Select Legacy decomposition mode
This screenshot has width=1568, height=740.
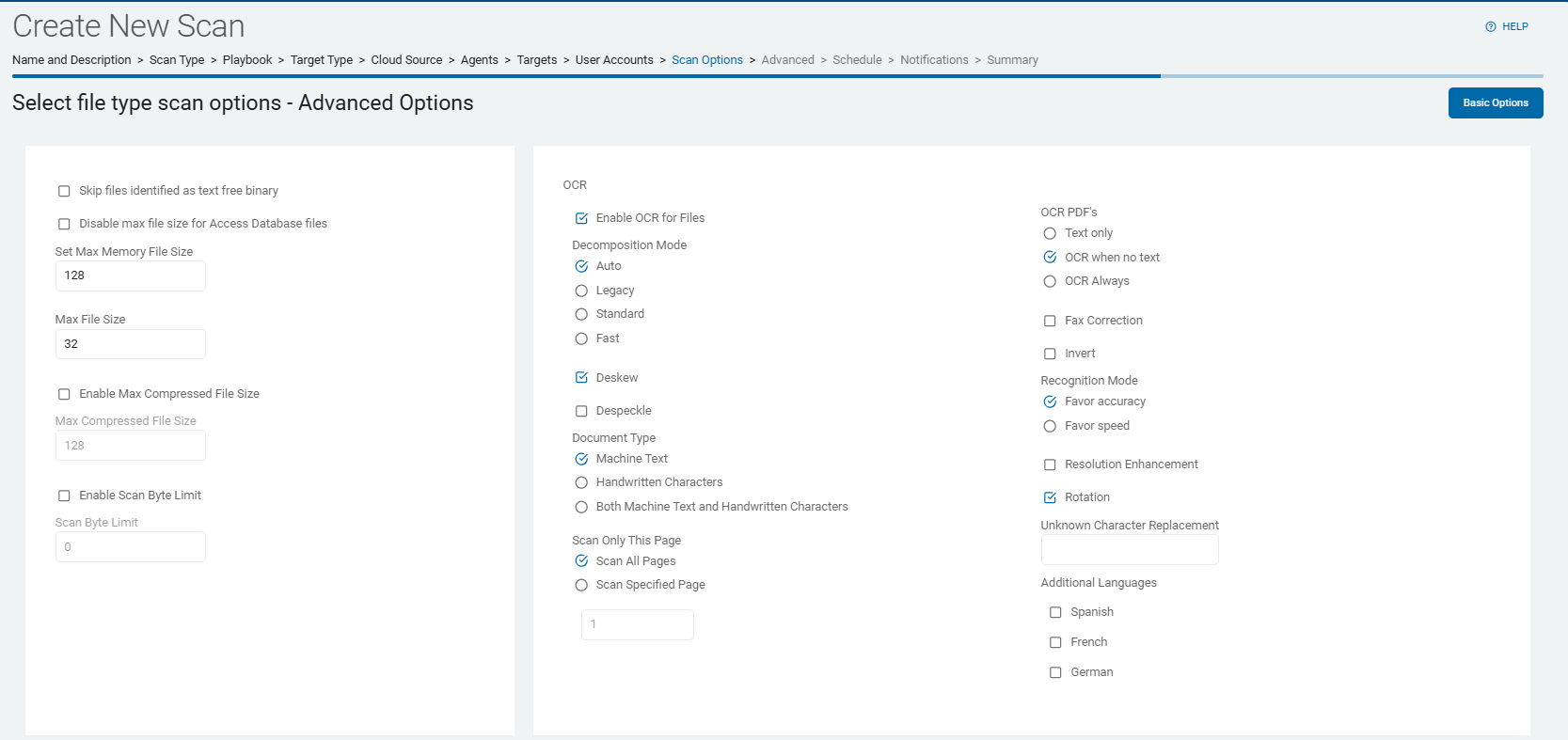point(581,291)
